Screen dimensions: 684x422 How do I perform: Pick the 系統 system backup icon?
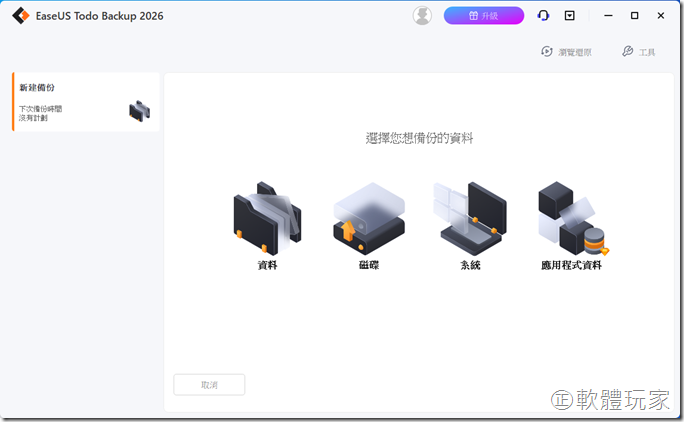pyautogui.click(x=471, y=218)
